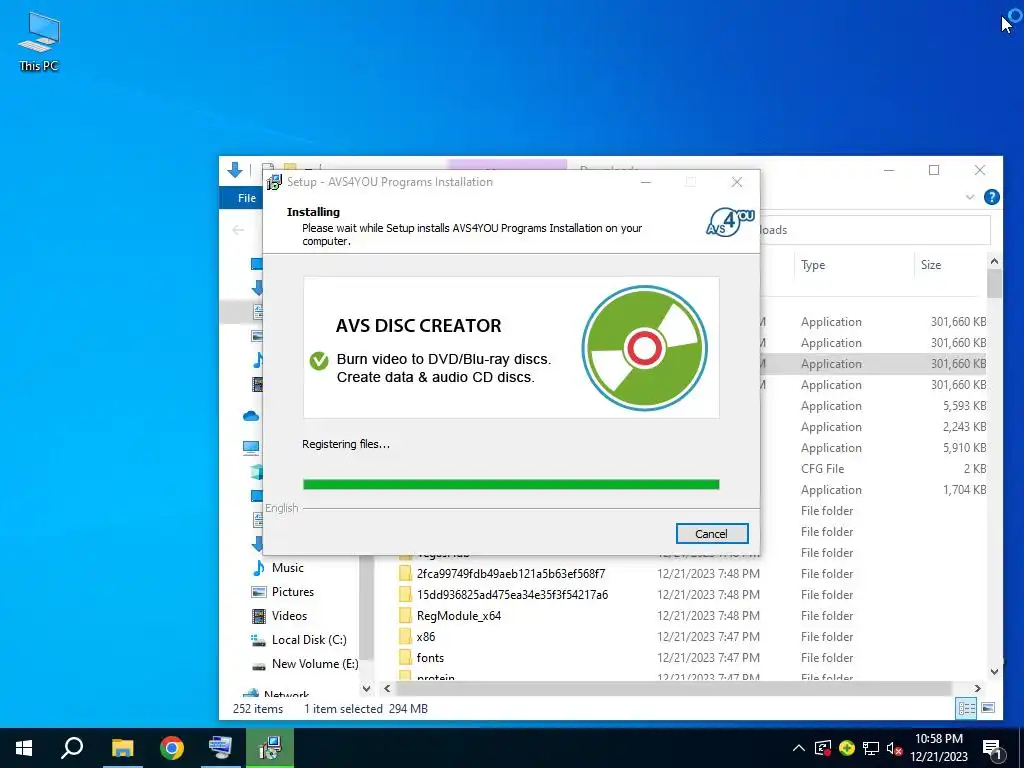Select folder 2fca99749fdb49aeb121a5b63ef568f7
This screenshot has height=768, width=1024.
point(511,573)
